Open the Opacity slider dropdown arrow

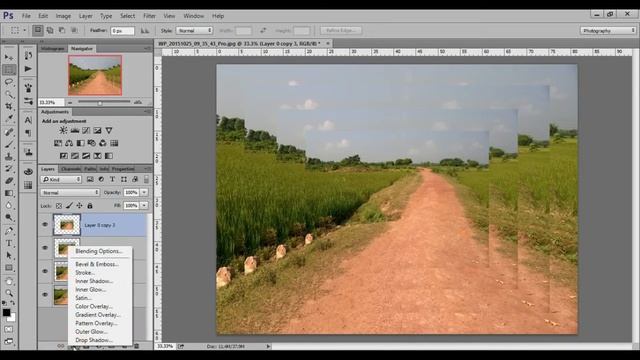(144, 192)
